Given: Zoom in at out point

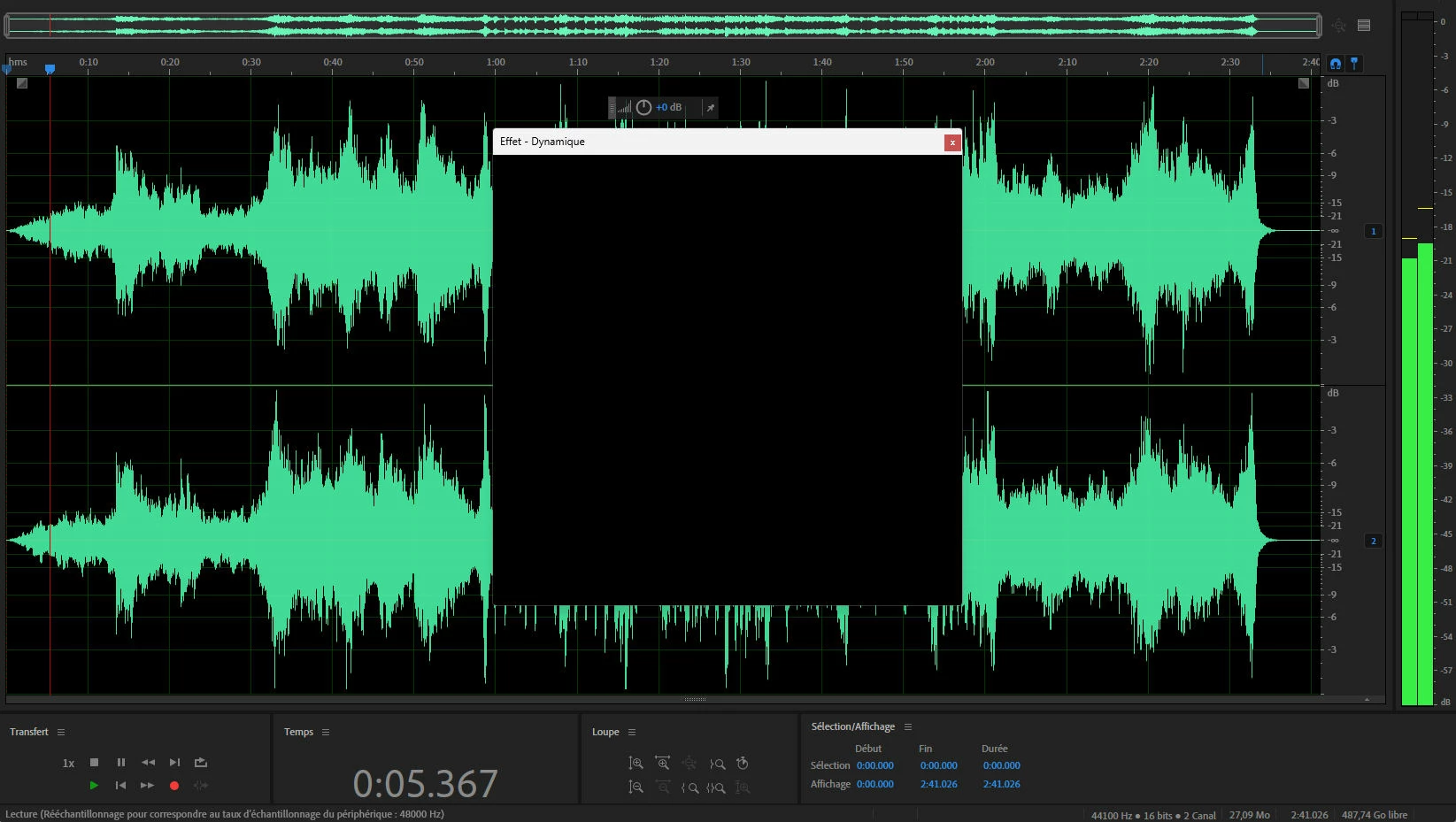Looking at the screenshot, I should 689,787.
